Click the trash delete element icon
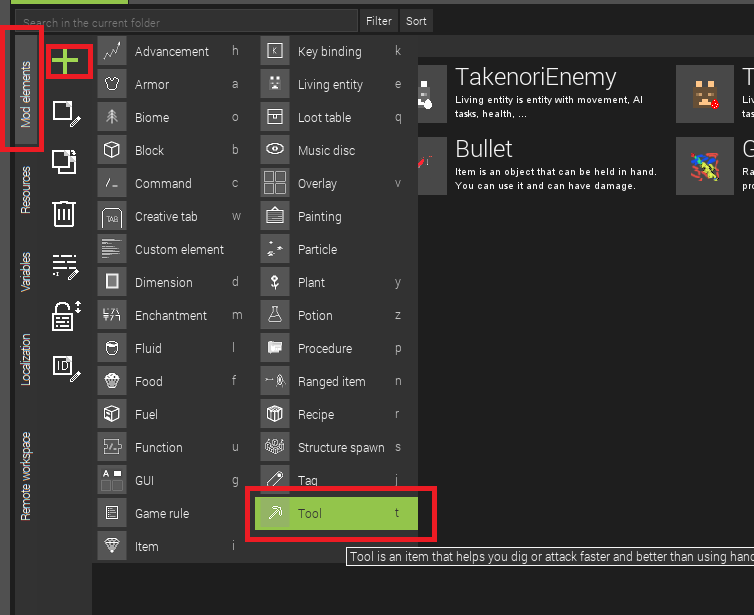The height and width of the screenshot is (615, 754). click(64, 213)
